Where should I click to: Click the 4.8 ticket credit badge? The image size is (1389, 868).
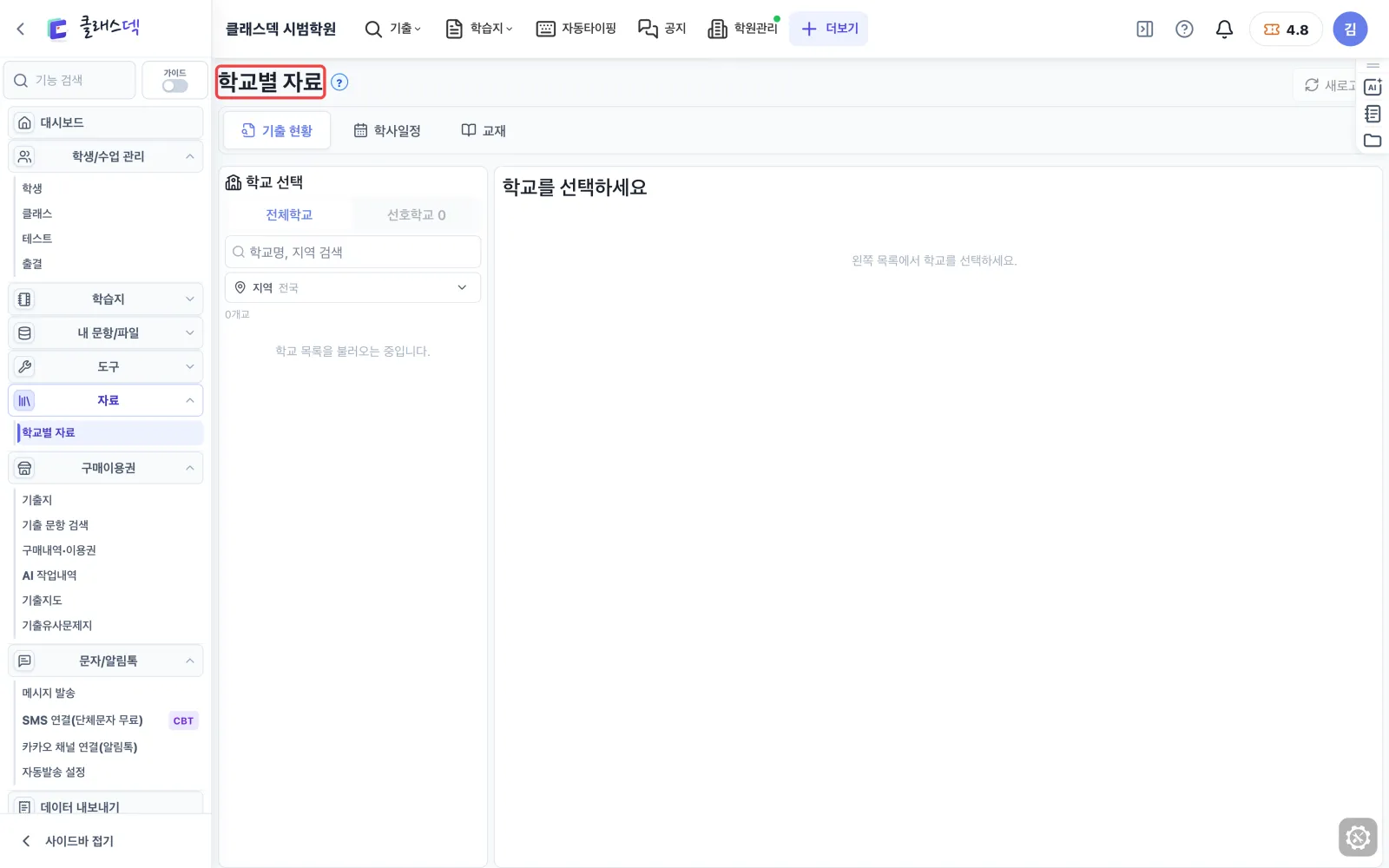pos(1286,29)
